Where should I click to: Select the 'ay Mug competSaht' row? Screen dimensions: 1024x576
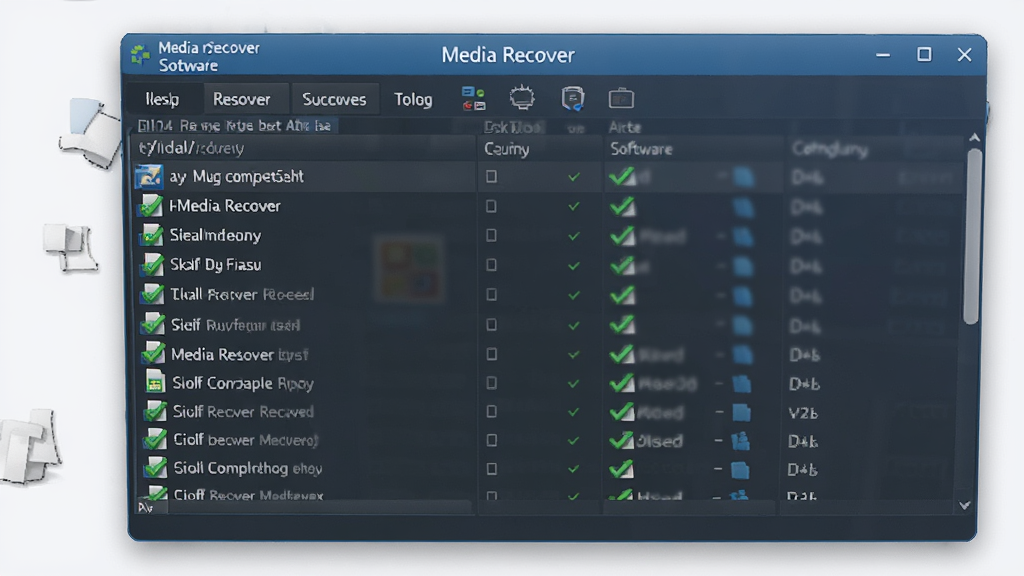(547, 176)
